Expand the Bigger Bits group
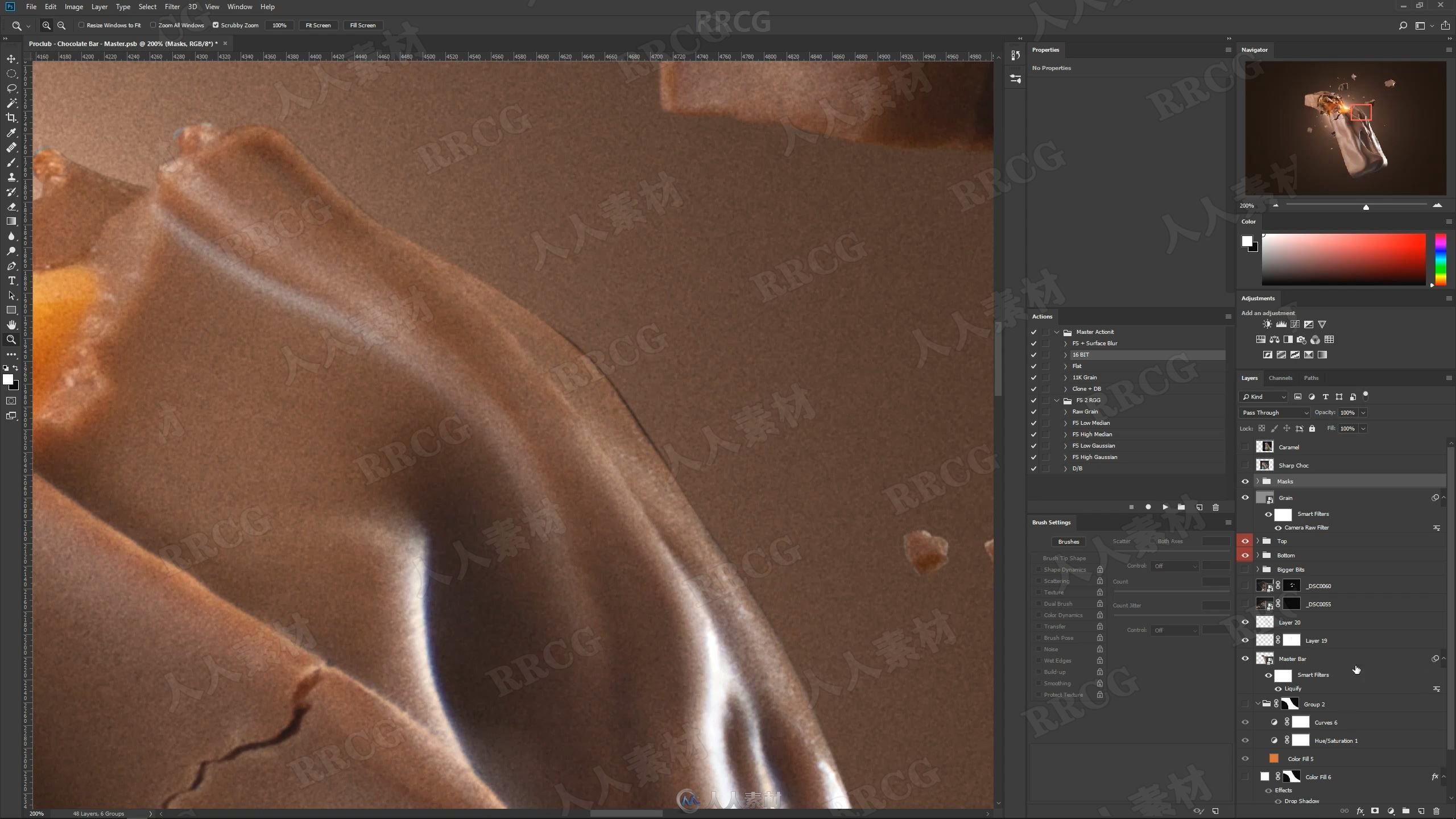 coord(1258,569)
